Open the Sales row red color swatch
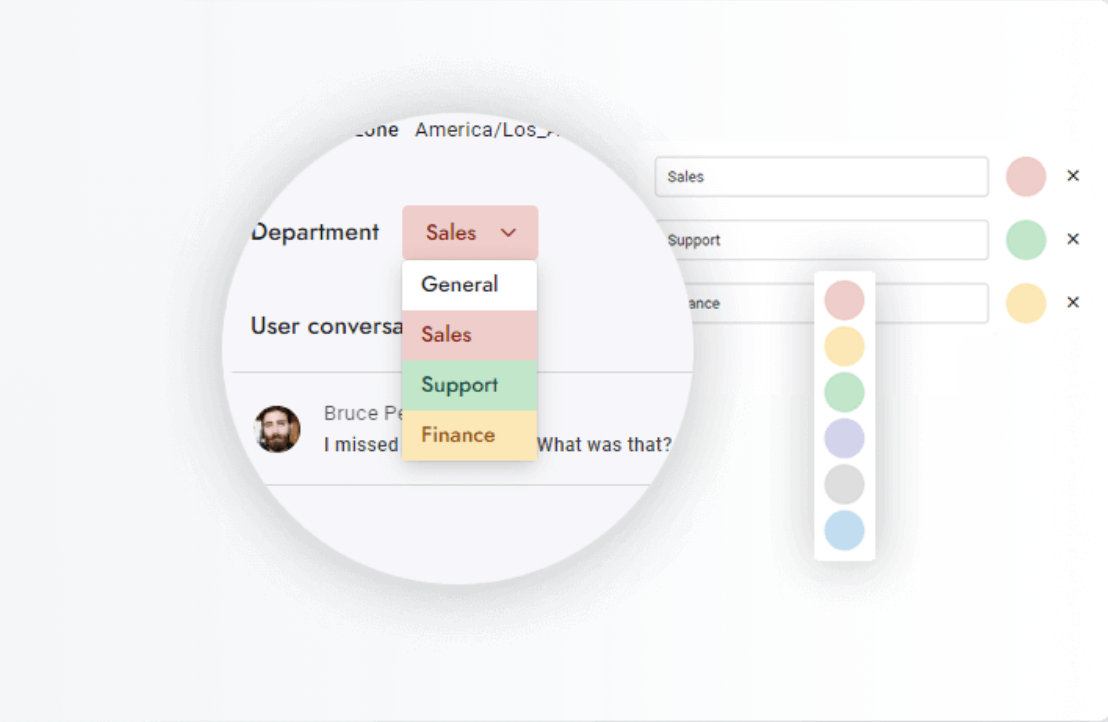 click(x=1026, y=176)
